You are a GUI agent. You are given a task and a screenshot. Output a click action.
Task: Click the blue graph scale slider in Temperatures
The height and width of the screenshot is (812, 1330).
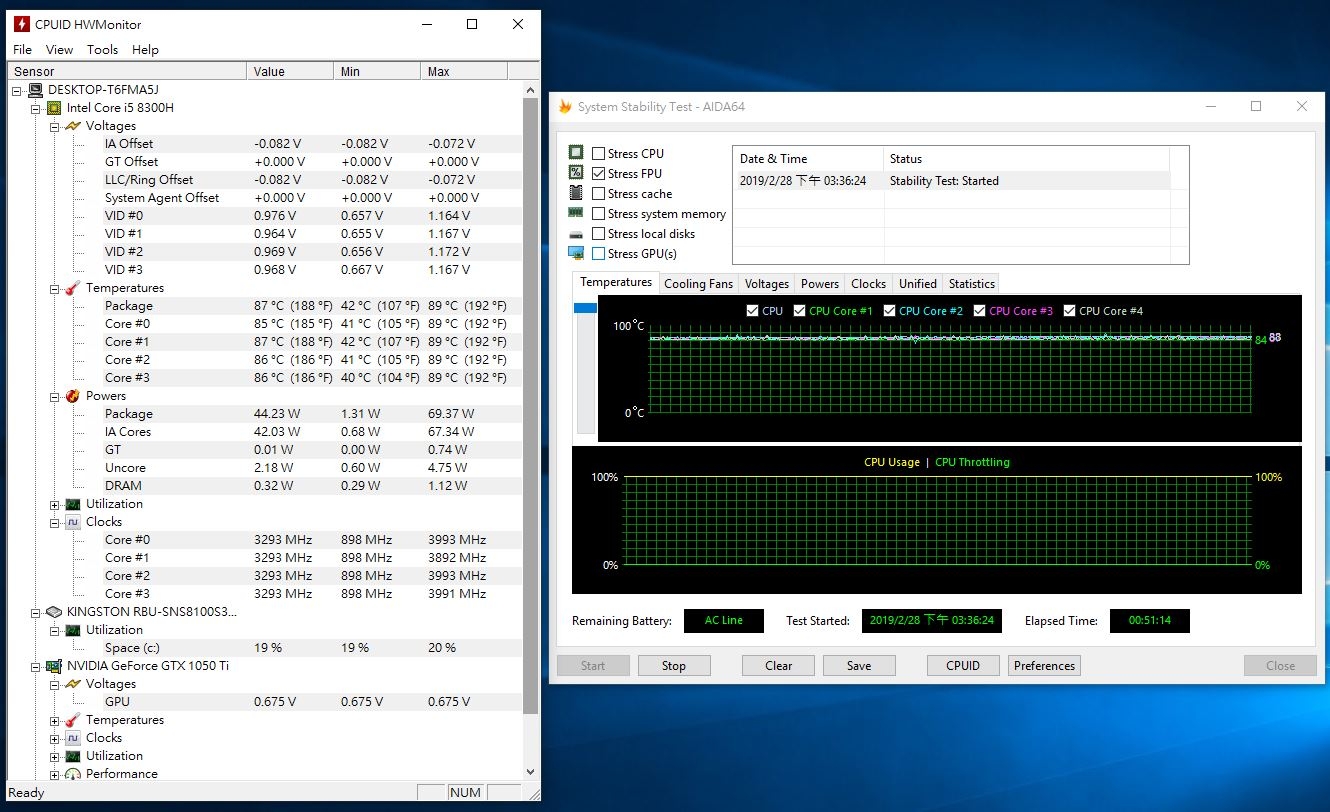click(585, 308)
